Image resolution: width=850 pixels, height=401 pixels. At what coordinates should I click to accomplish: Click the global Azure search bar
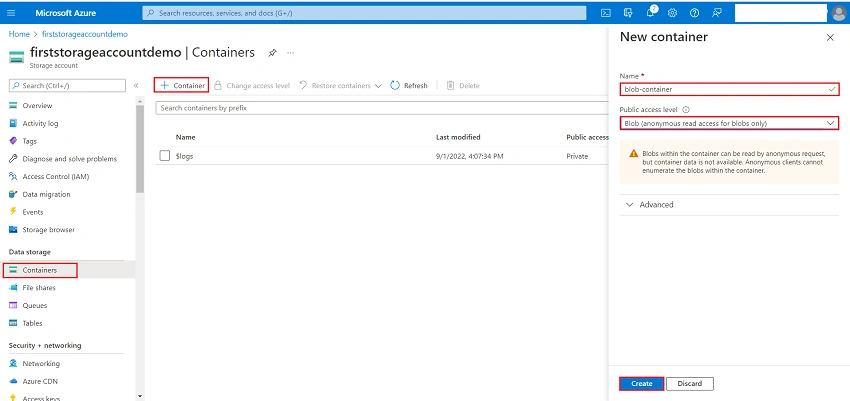[364, 13]
